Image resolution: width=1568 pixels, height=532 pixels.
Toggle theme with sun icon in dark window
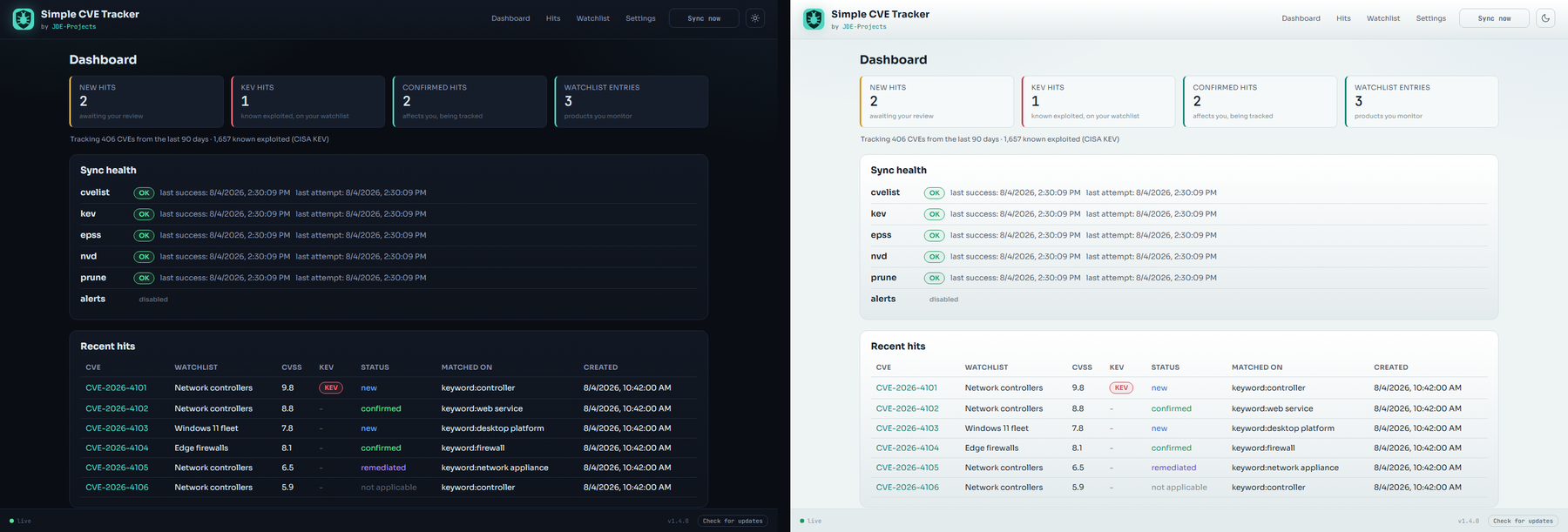point(755,18)
